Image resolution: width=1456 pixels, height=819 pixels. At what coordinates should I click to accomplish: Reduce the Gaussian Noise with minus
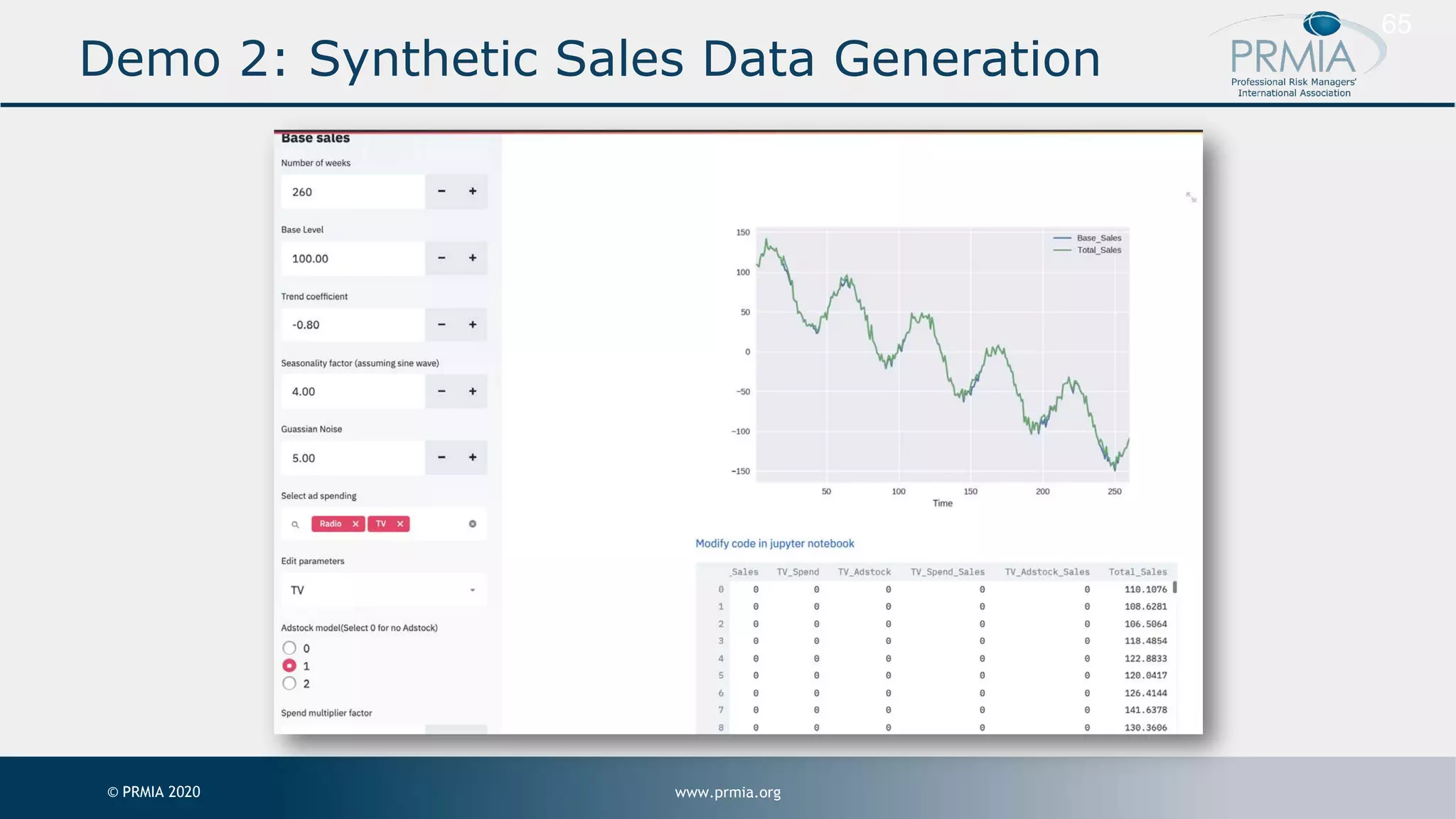(441, 458)
